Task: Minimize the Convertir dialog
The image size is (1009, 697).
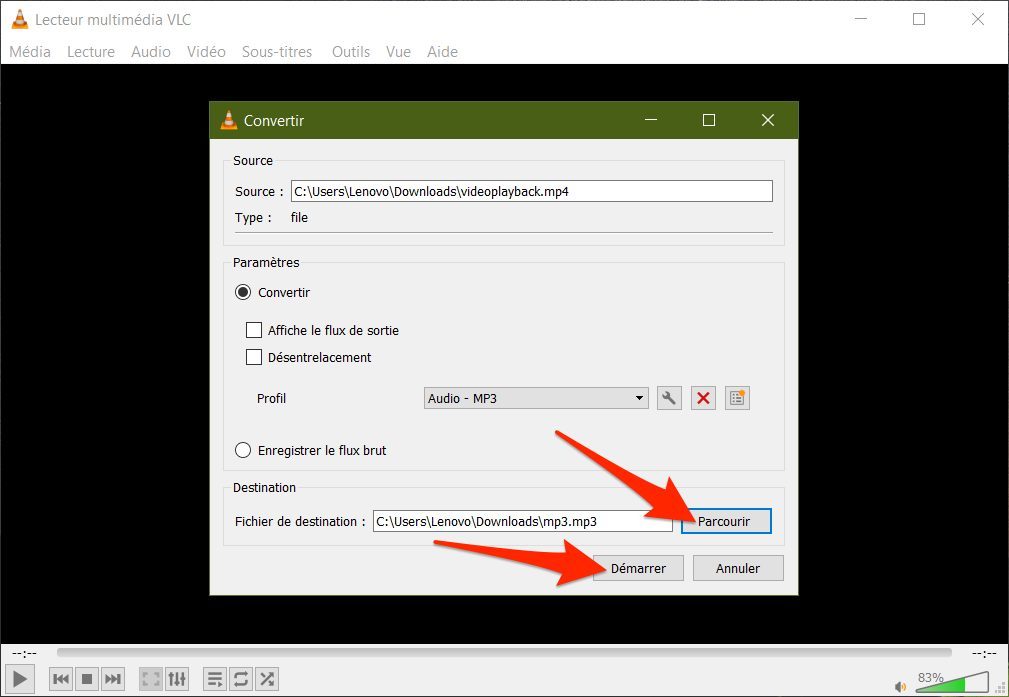Action: click(x=651, y=120)
